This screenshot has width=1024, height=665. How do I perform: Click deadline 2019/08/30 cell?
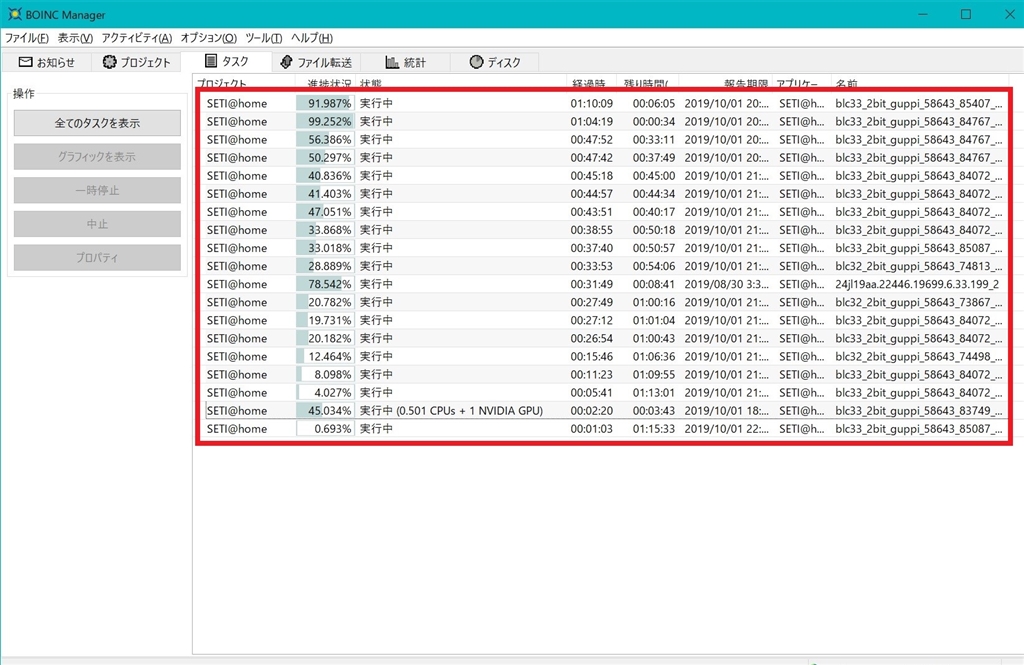[x=726, y=284]
